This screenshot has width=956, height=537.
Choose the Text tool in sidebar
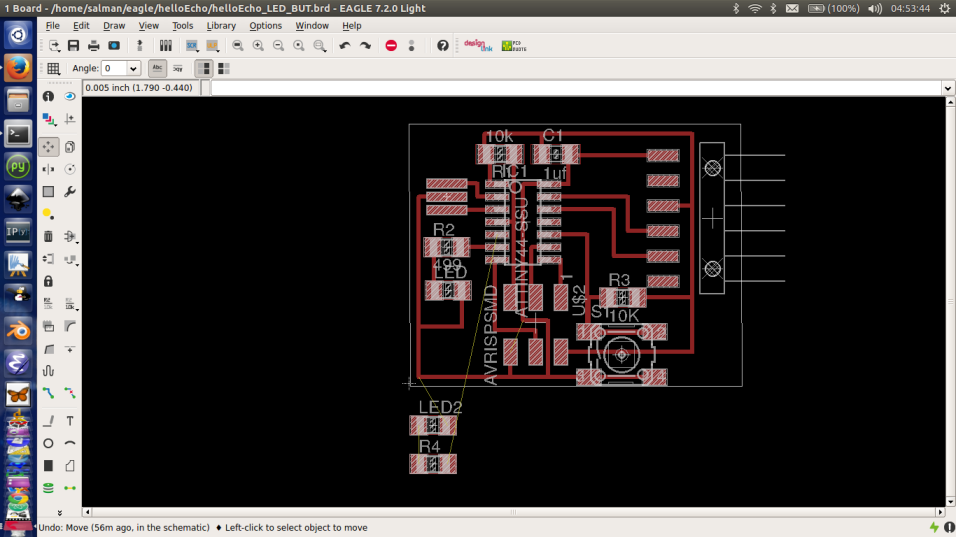(x=70, y=421)
